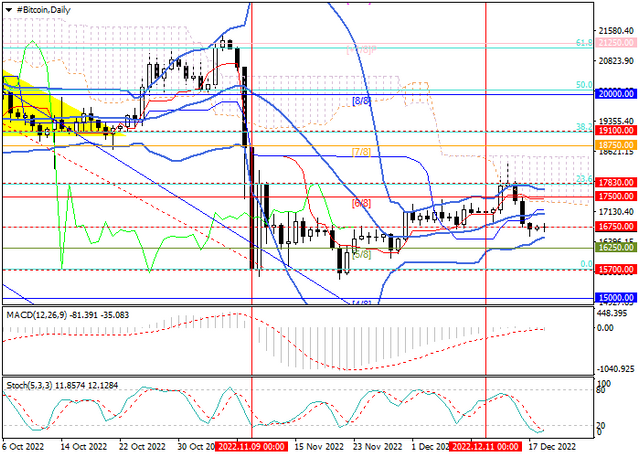
Task: Select the 2022.12.11 00:00 date marker
Action: 485,446
